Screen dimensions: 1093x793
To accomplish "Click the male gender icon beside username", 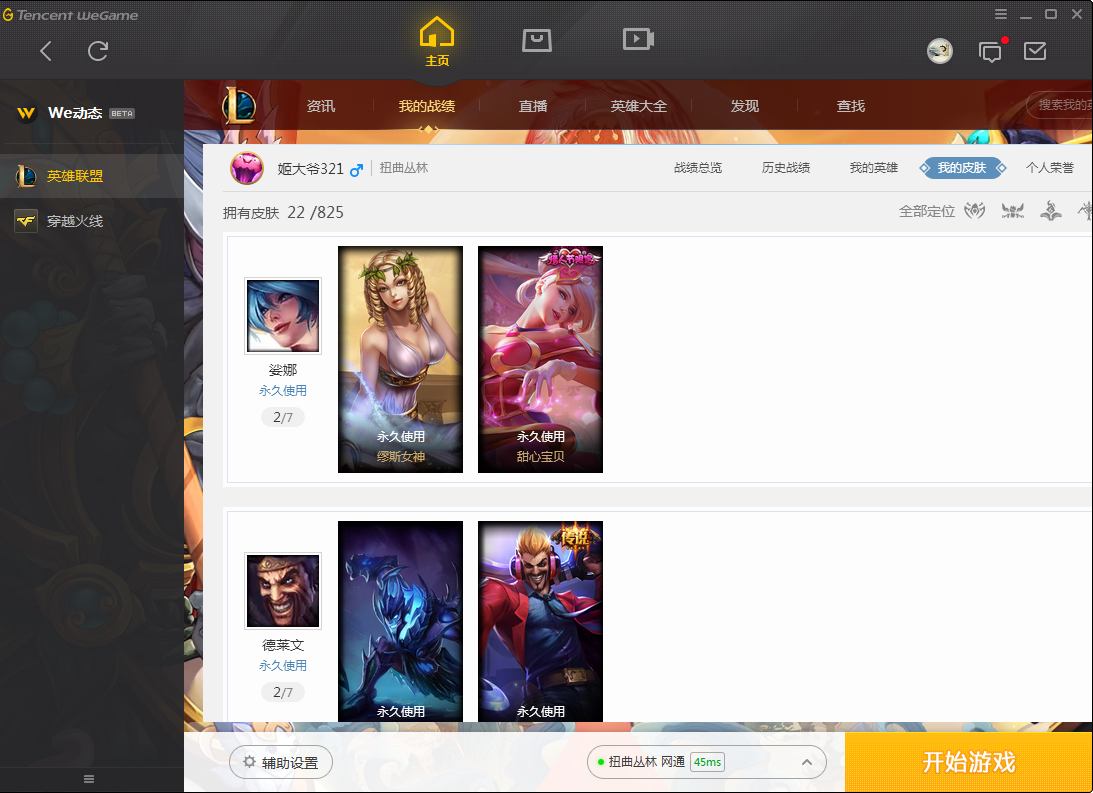I will pos(356,169).
